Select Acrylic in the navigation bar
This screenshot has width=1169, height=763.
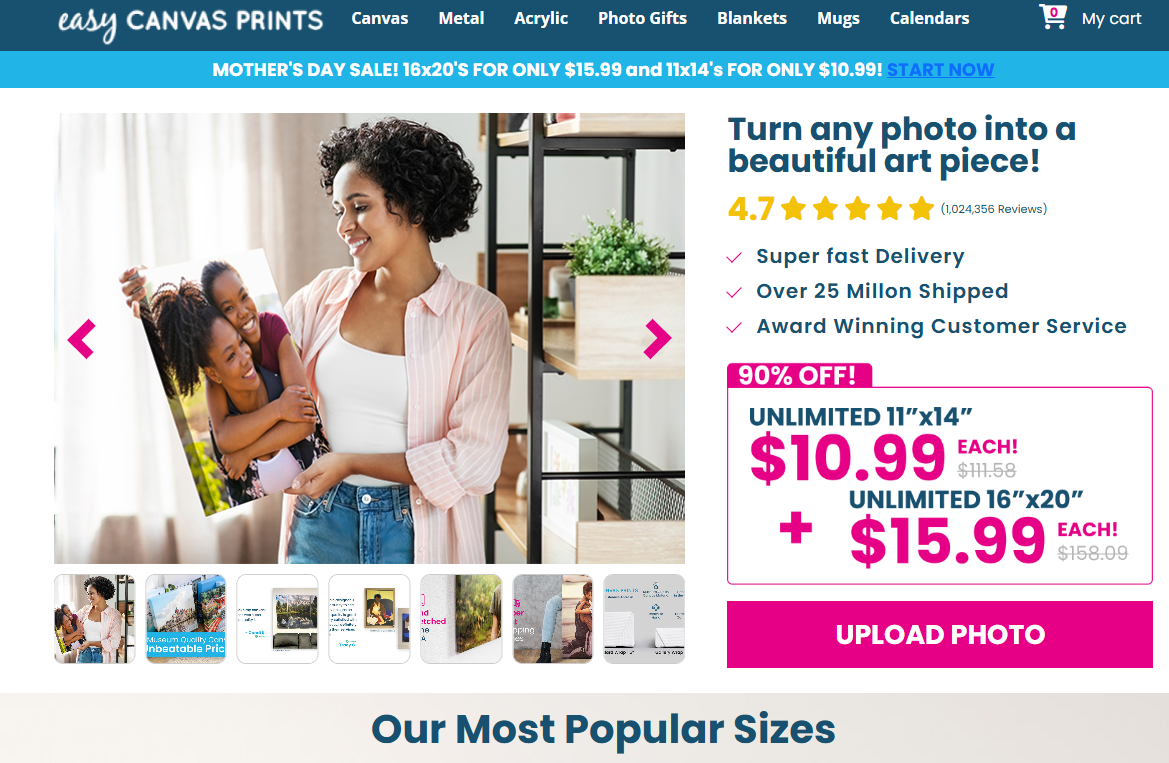541,19
